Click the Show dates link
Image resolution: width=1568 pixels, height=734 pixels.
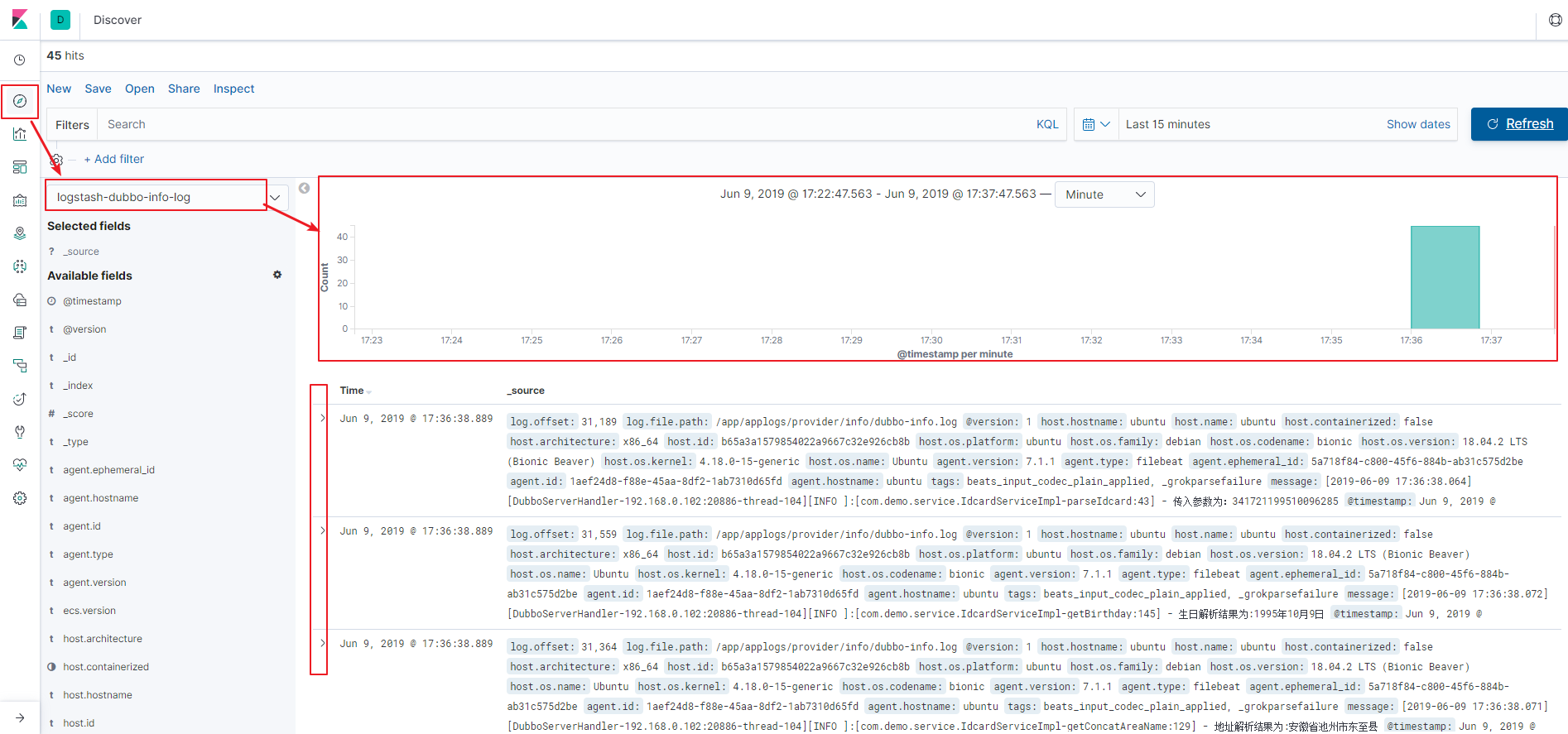pos(1418,124)
